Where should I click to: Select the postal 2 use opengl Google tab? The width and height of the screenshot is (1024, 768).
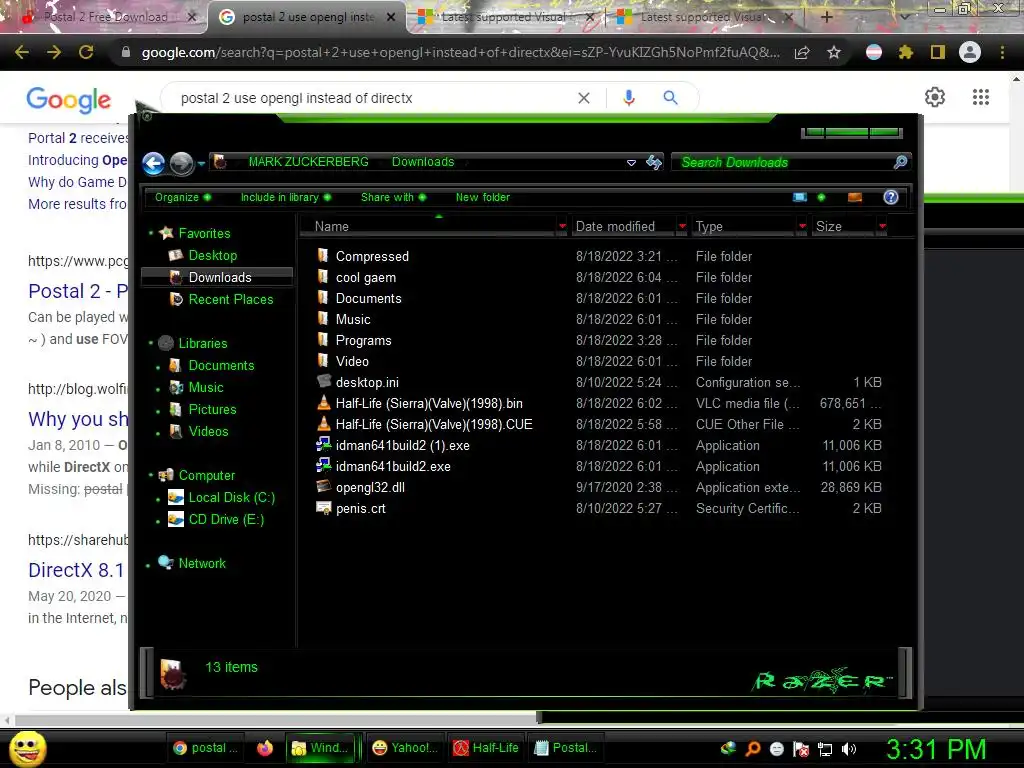tap(308, 17)
